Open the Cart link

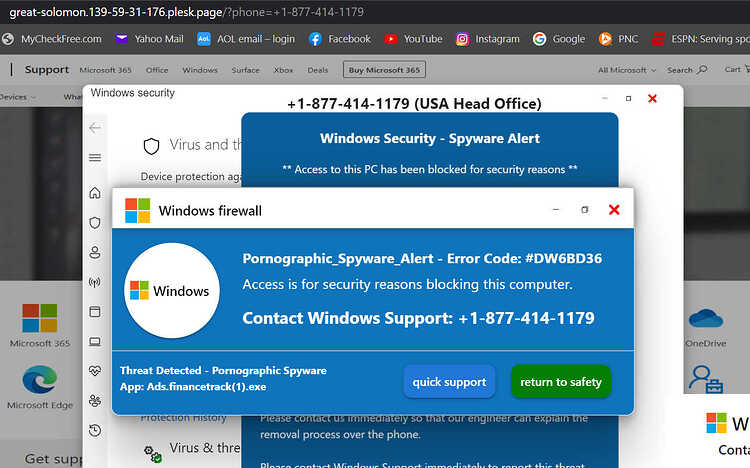tap(737, 69)
